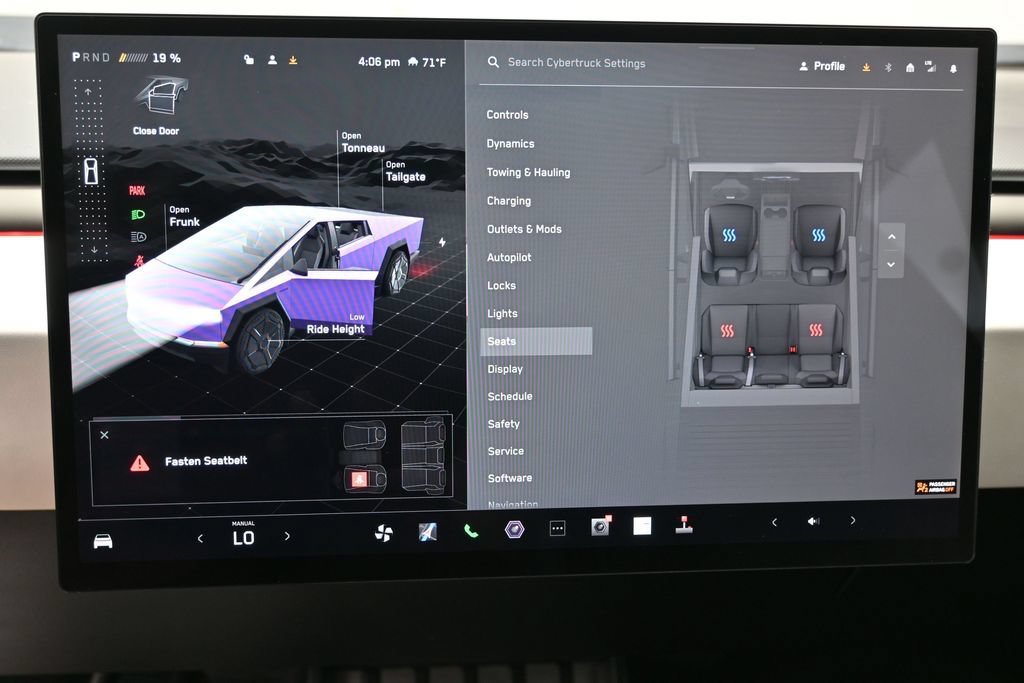Tap the Close Door icon
The image size is (1024, 683).
[161, 96]
